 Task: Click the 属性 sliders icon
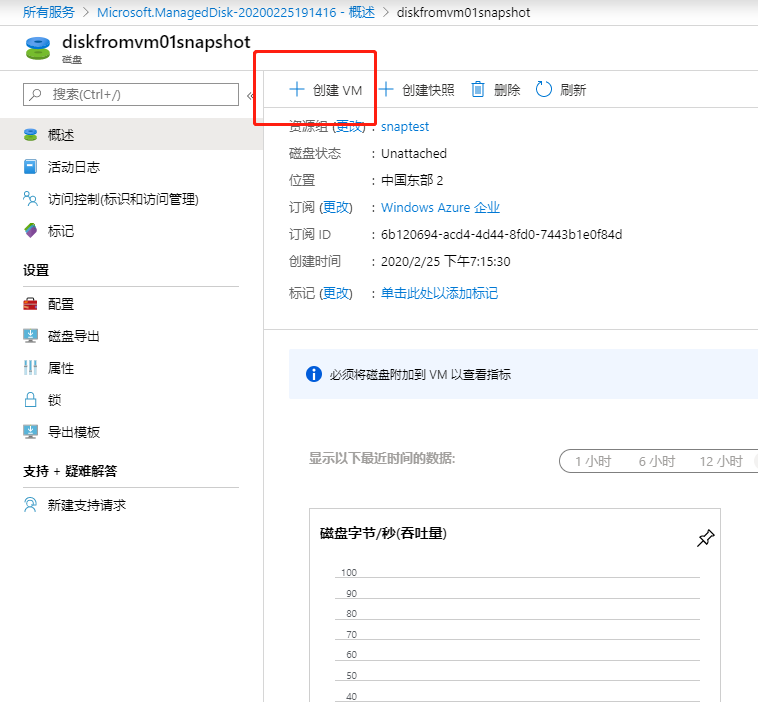(x=30, y=367)
